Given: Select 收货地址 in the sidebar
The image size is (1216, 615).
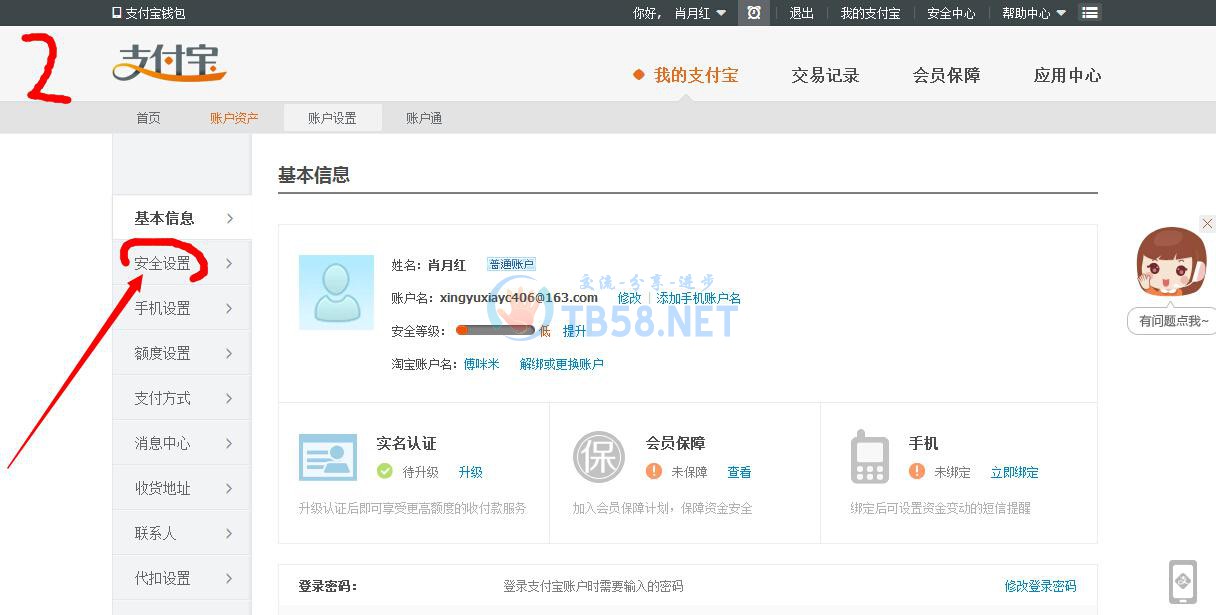Looking at the screenshot, I should coord(182,488).
